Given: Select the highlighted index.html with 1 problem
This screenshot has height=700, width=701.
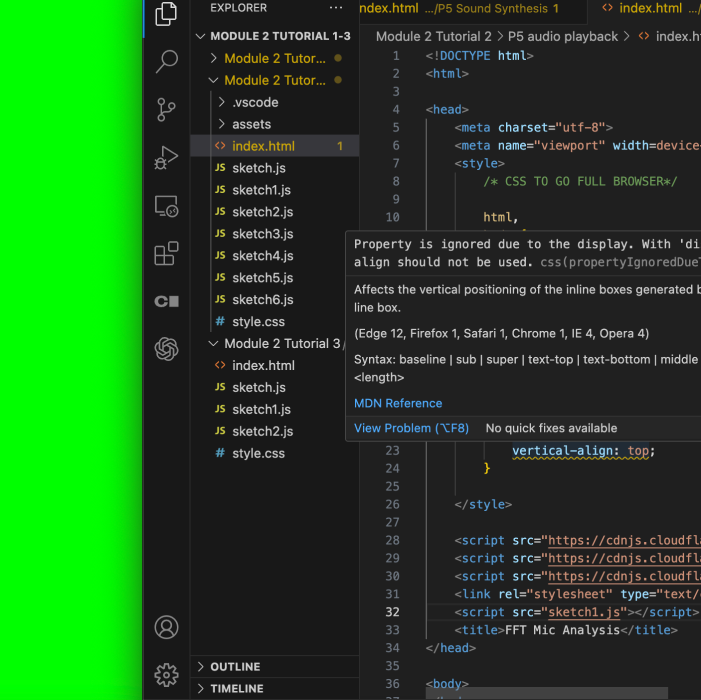Looking at the screenshot, I should 274,146.
